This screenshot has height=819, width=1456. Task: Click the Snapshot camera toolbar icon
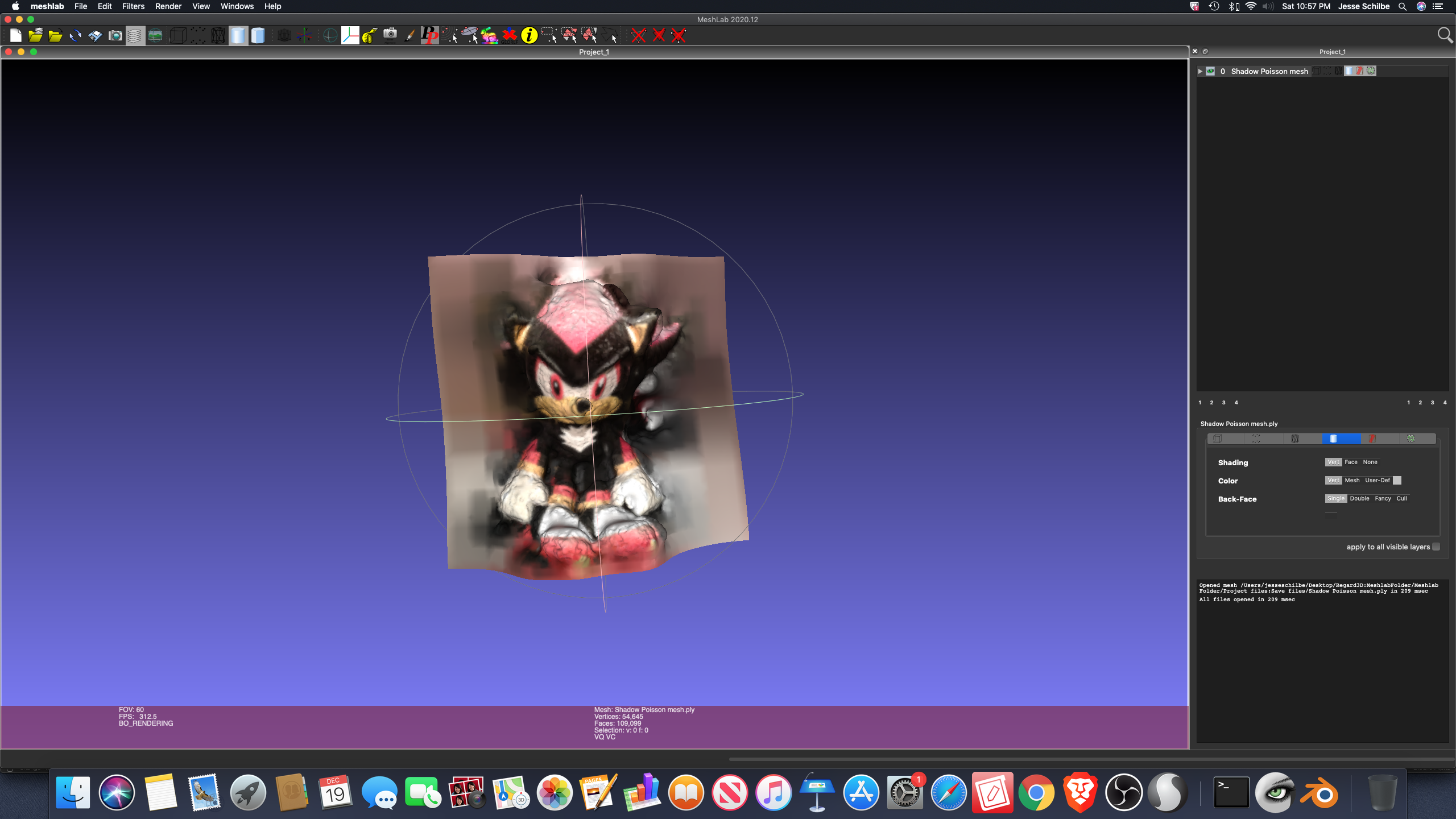click(x=115, y=36)
